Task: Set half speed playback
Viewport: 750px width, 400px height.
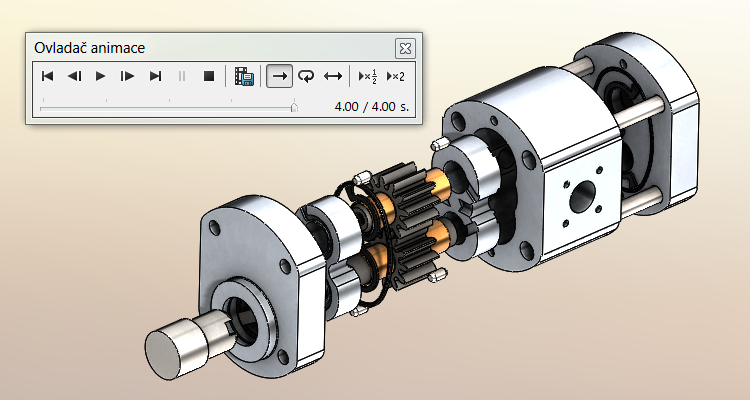Action: pyautogui.click(x=368, y=76)
